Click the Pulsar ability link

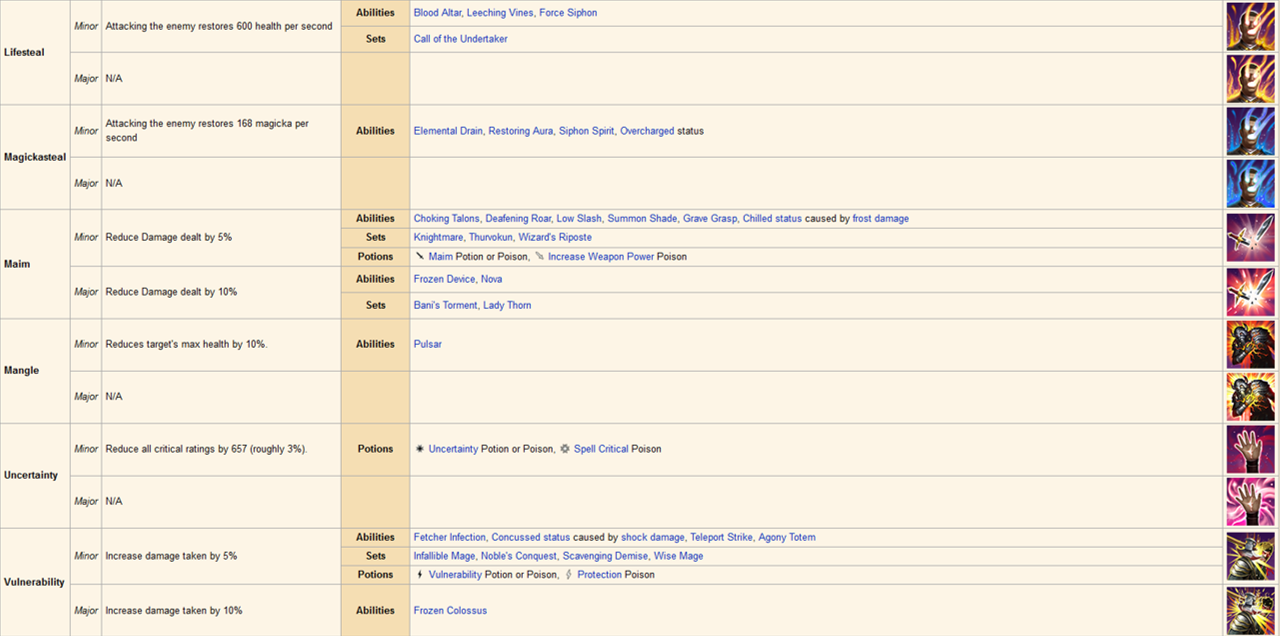[x=428, y=344]
